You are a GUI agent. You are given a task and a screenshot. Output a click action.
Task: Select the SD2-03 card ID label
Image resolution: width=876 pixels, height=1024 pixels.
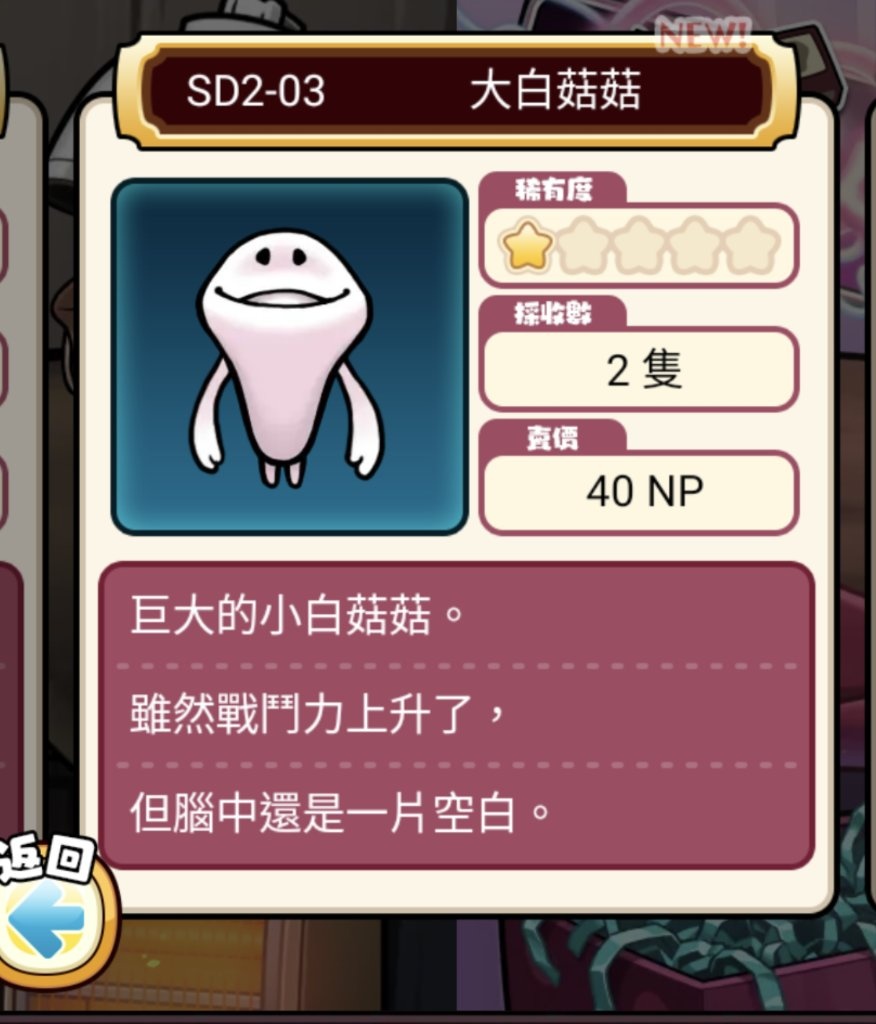pos(255,91)
